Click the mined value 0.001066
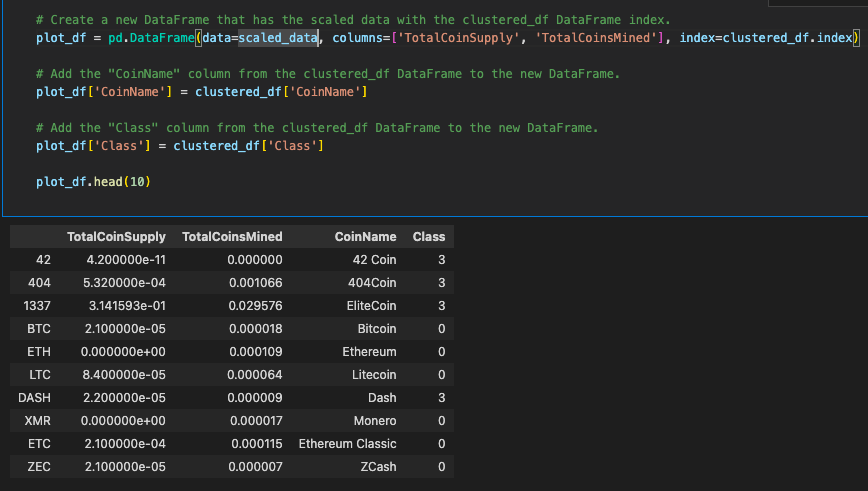 coord(256,283)
